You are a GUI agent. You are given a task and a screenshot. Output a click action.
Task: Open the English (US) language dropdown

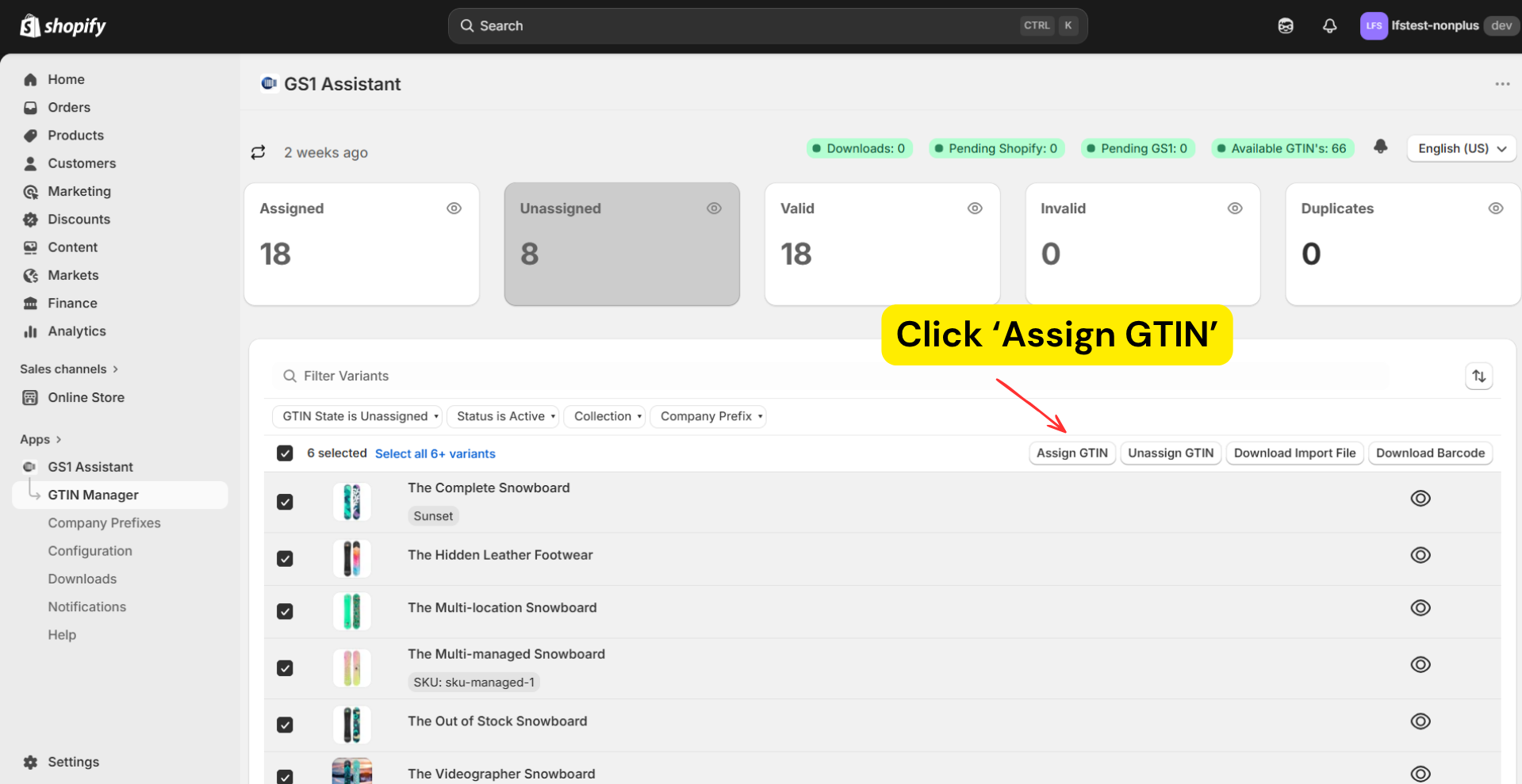coord(1462,148)
